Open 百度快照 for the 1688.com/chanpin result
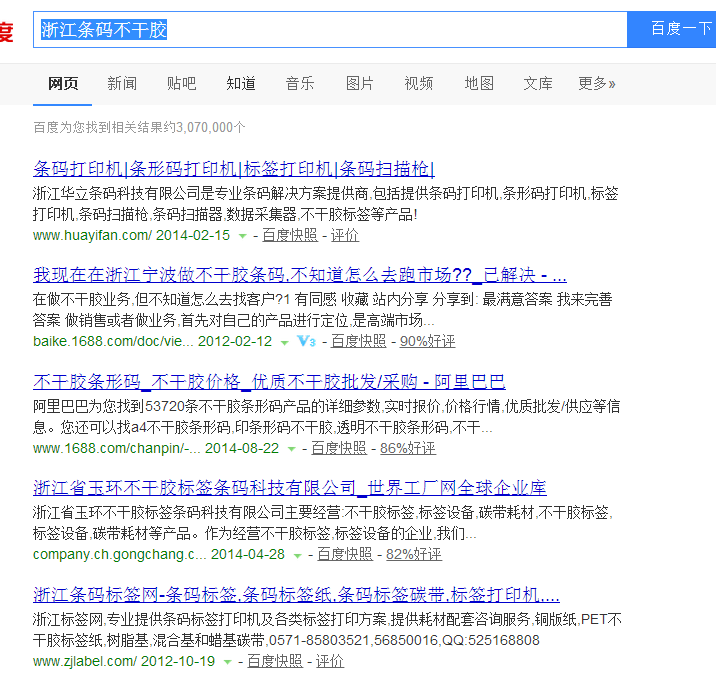This screenshot has width=716, height=676. pyautogui.click(x=339, y=448)
